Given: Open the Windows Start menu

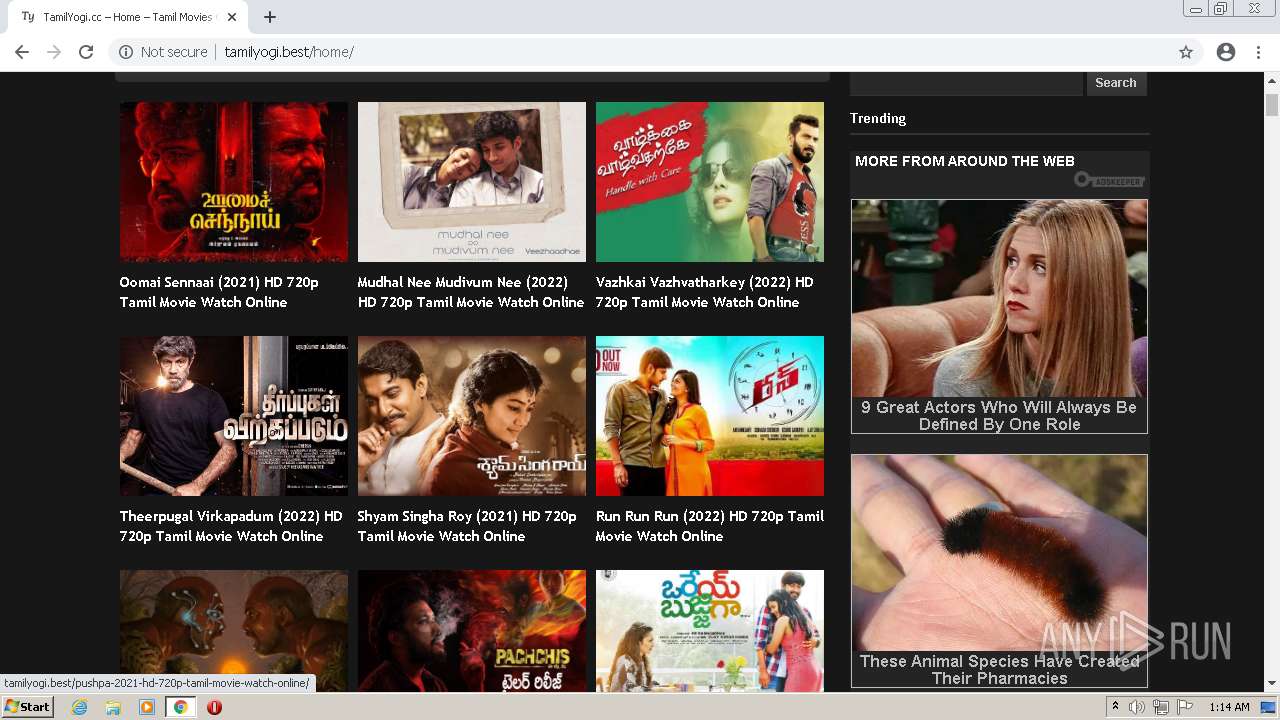Looking at the screenshot, I should click(x=28, y=707).
